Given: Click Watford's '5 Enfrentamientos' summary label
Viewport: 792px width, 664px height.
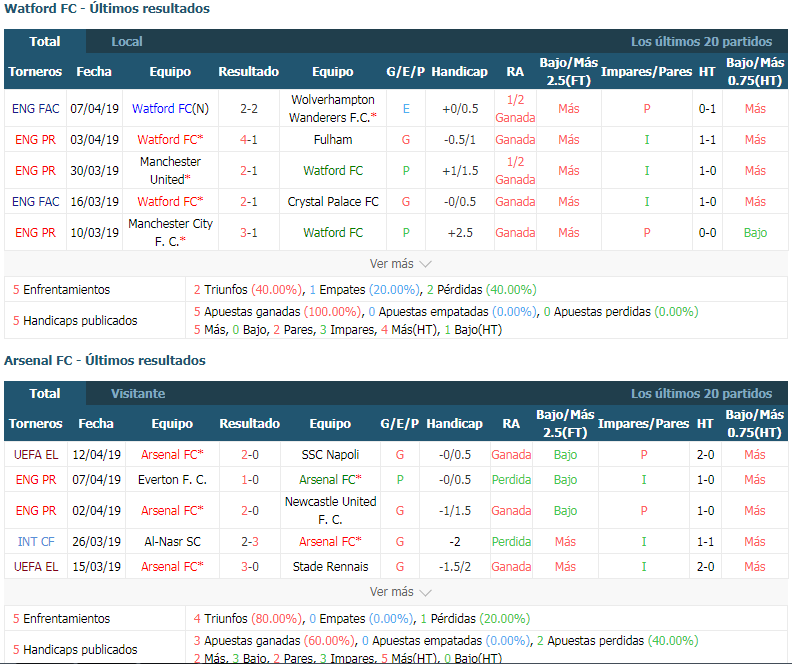Looking at the screenshot, I should [61, 290].
